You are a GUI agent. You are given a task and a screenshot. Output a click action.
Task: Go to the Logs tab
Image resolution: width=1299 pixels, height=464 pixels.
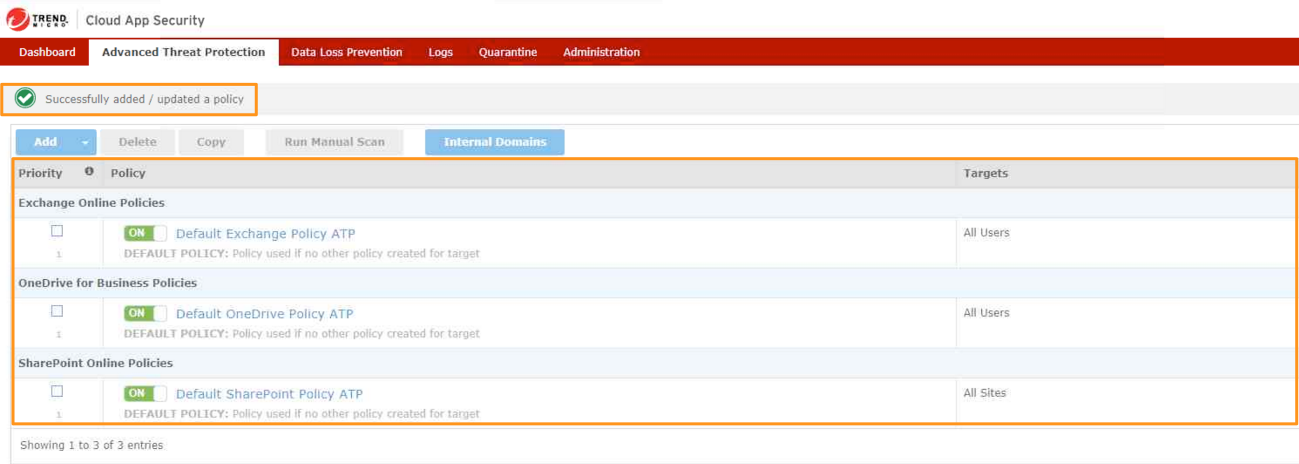[441, 52]
